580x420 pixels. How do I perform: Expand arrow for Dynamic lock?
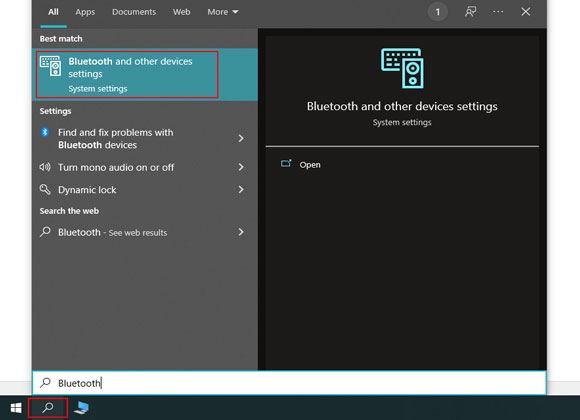[x=241, y=189]
